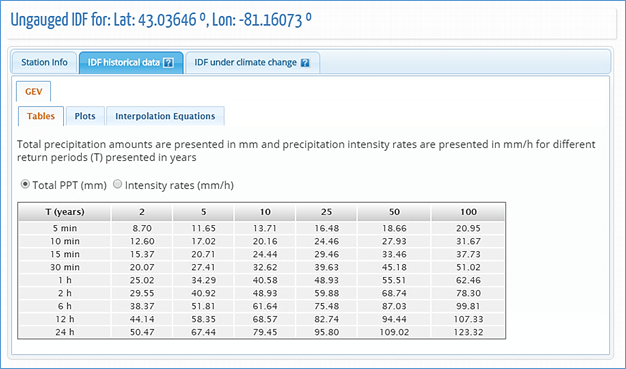
Task: Click help icon beside IDF under climate change
Action: tap(305, 63)
